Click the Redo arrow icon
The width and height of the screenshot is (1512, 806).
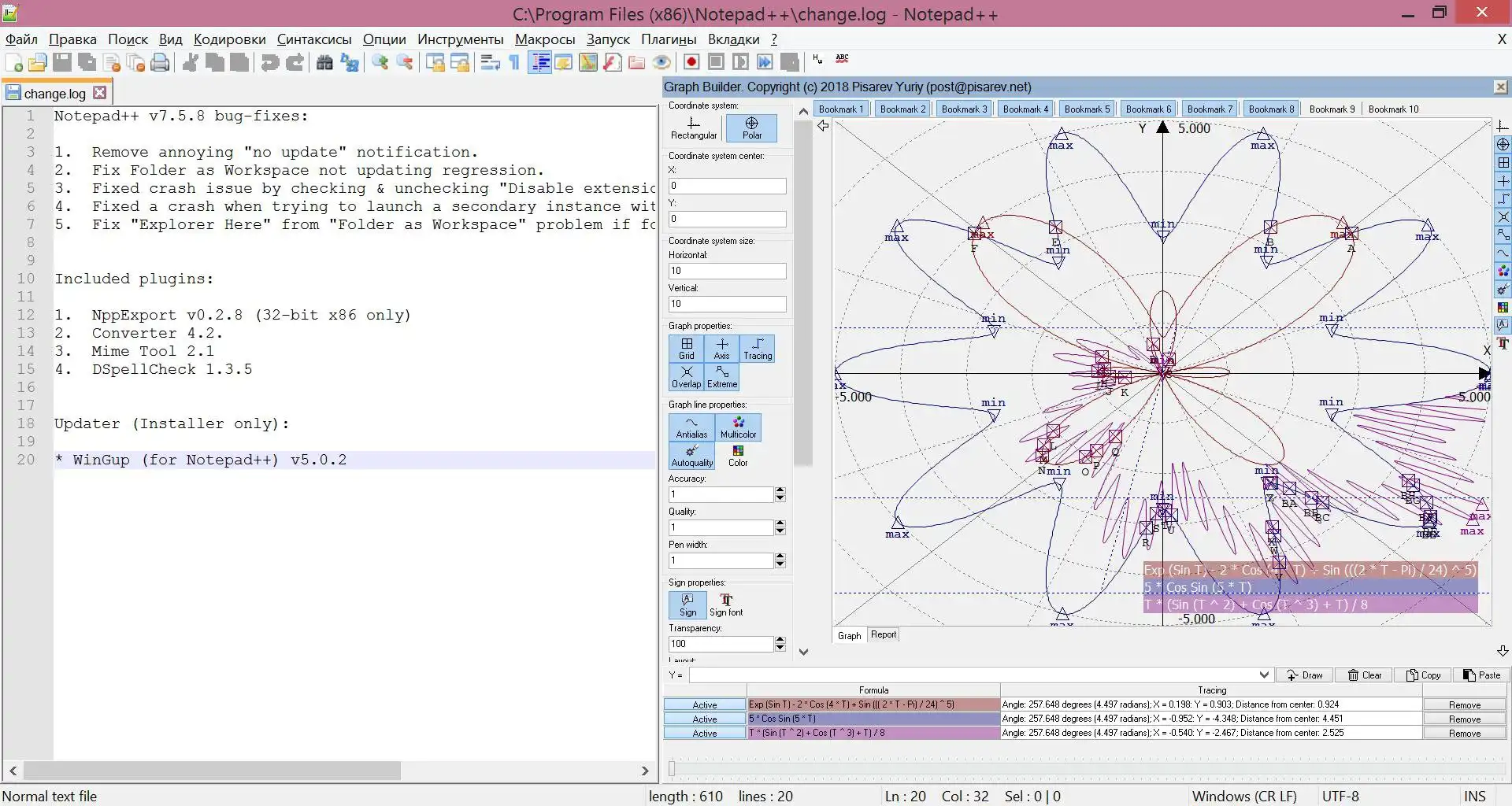[x=295, y=63]
